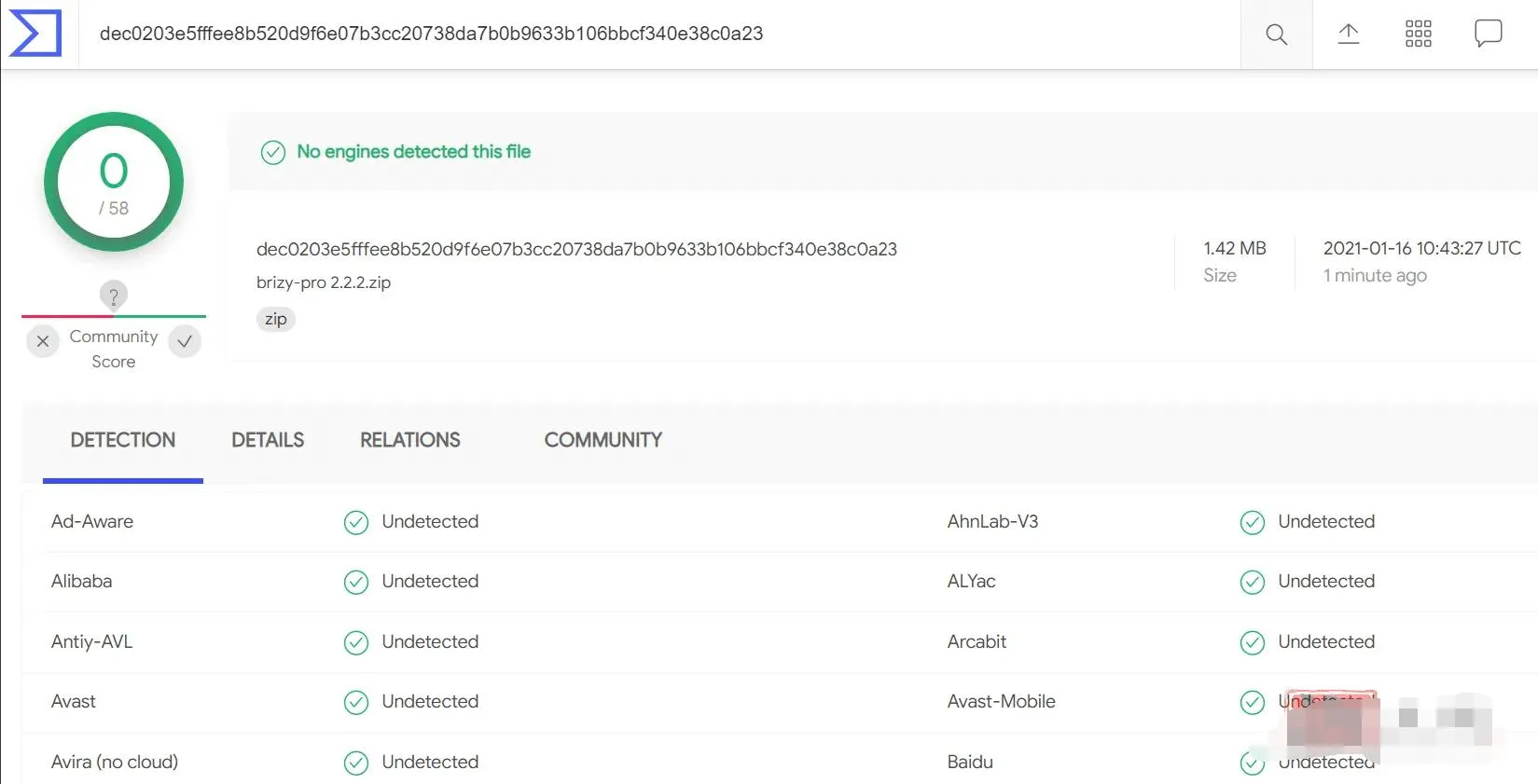Click the Avast undetected check icon
Image resolution: width=1538 pixels, height=784 pixels.
(x=356, y=703)
